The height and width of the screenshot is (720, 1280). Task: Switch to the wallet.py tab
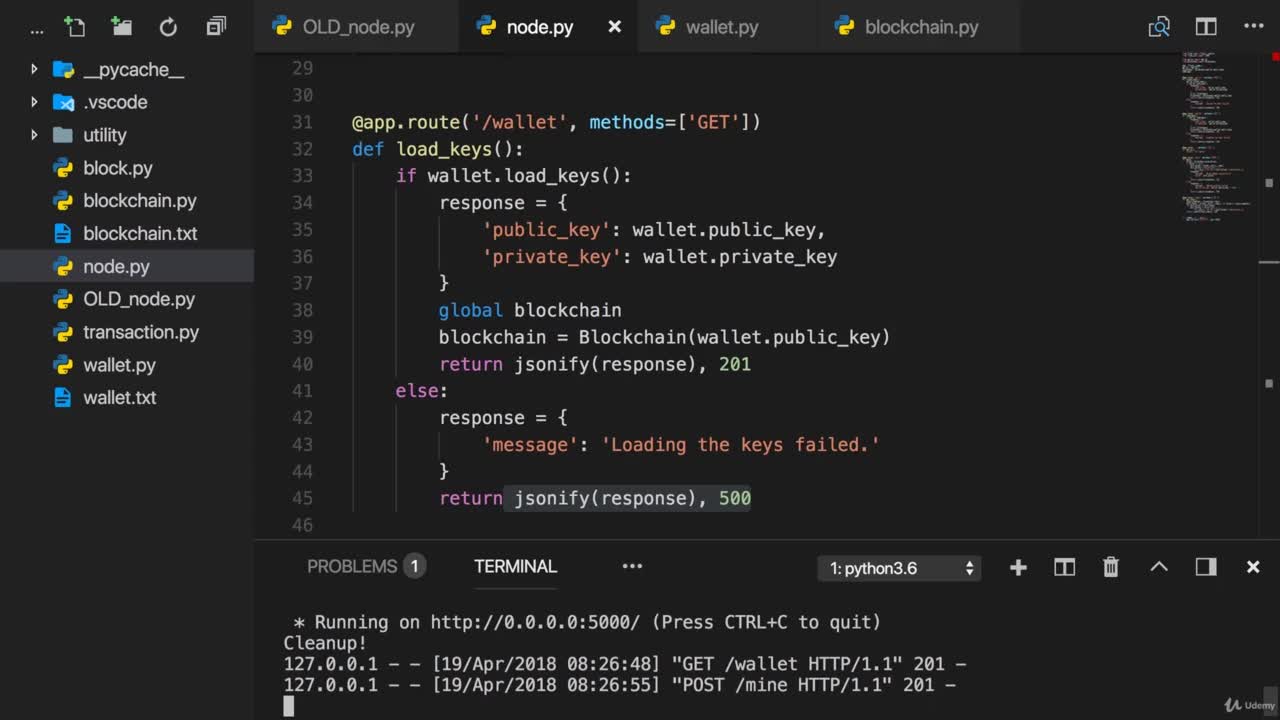point(722,27)
